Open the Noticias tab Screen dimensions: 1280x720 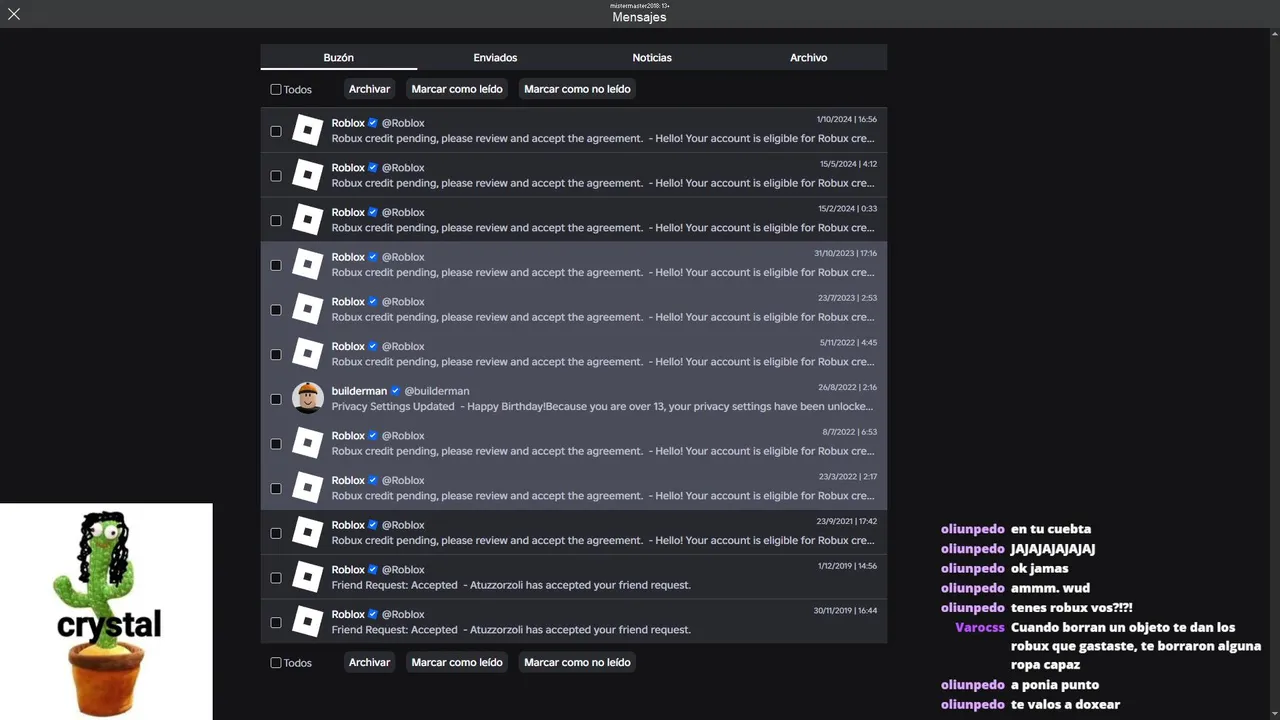click(652, 57)
